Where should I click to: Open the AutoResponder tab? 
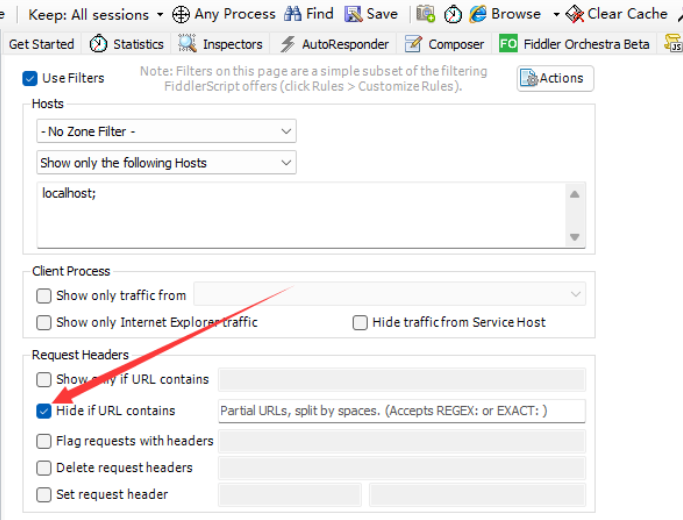click(x=335, y=44)
